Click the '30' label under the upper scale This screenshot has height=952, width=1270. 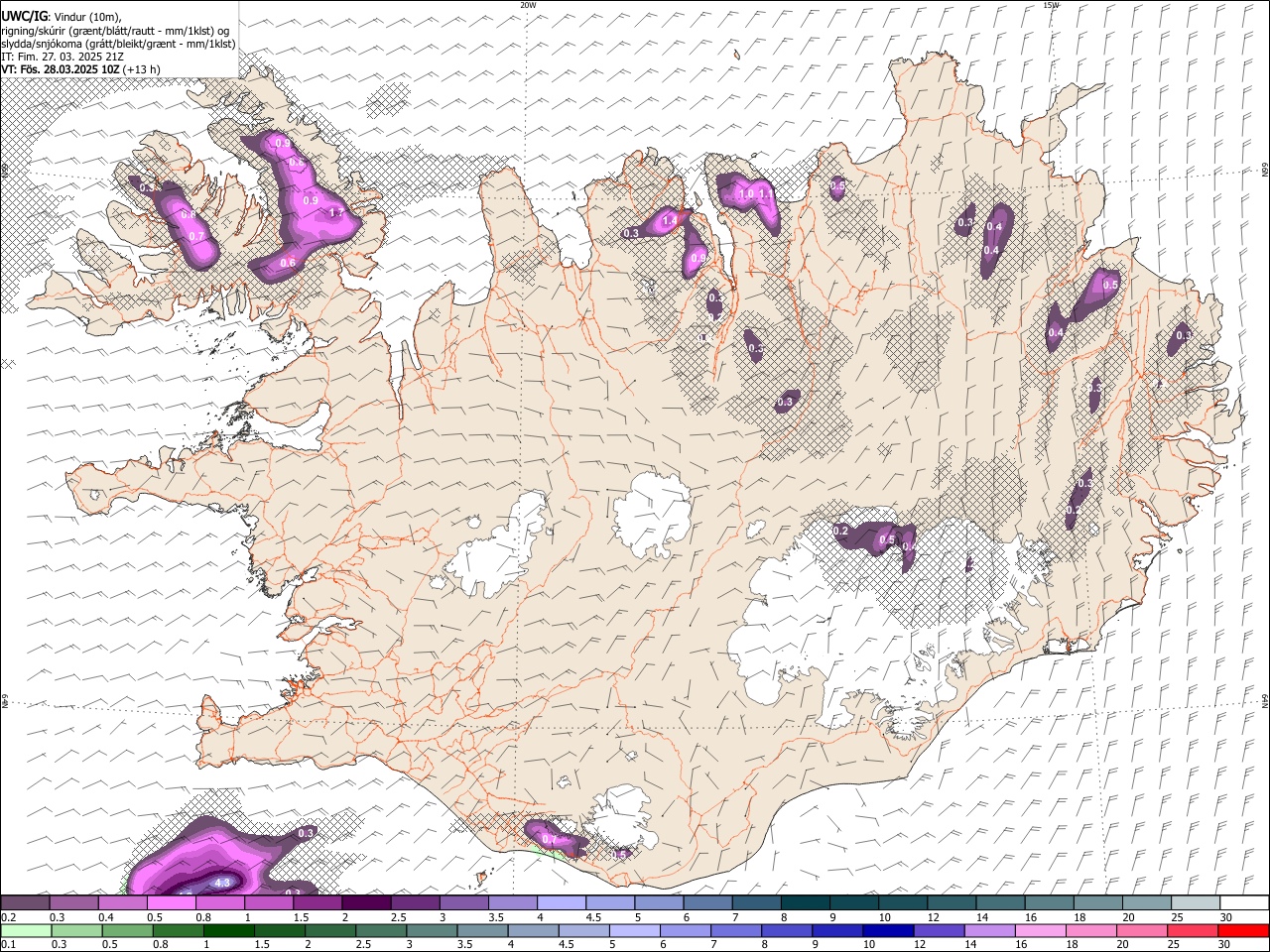pos(1226,917)
